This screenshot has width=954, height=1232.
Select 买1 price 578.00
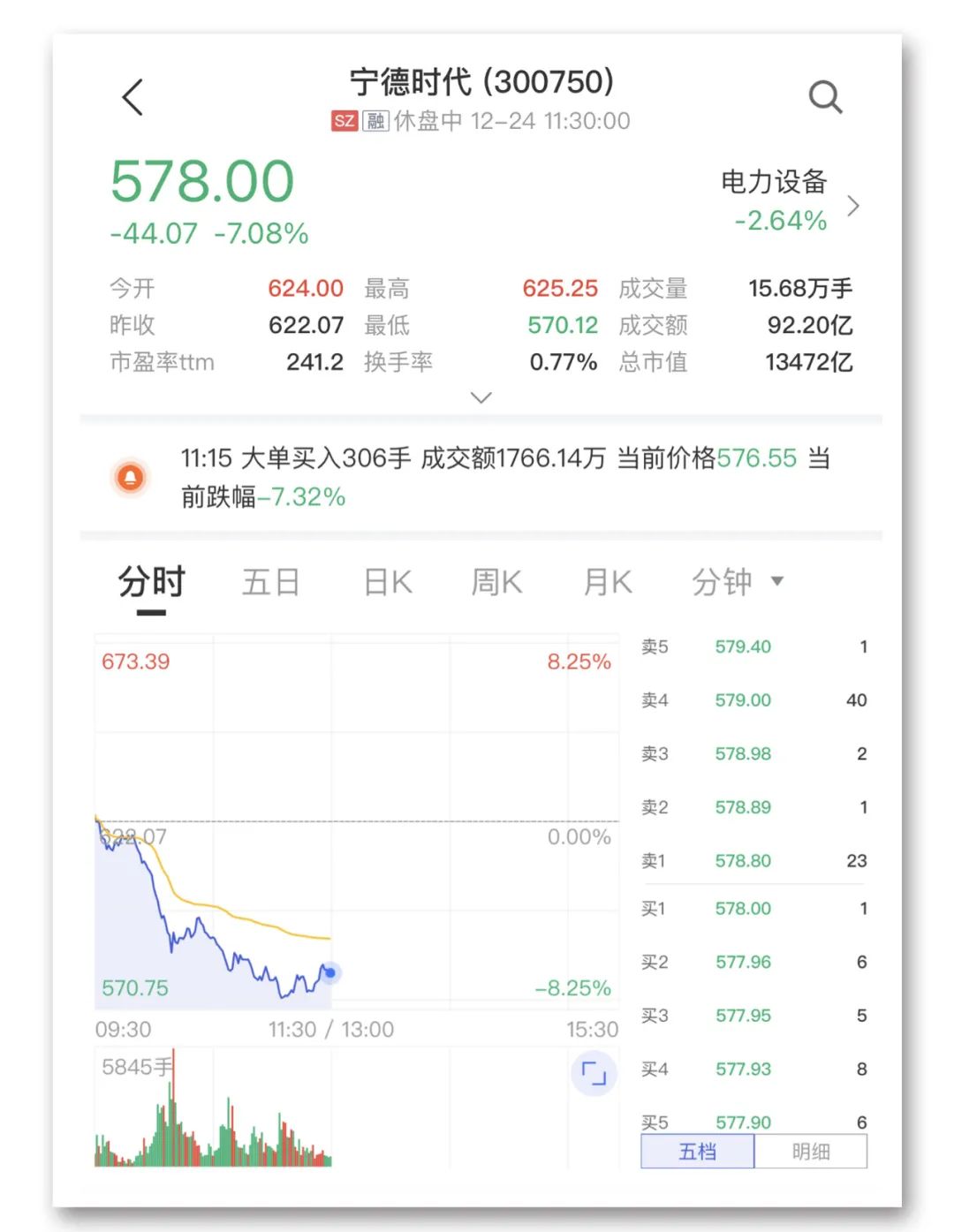tap(743, 909)
